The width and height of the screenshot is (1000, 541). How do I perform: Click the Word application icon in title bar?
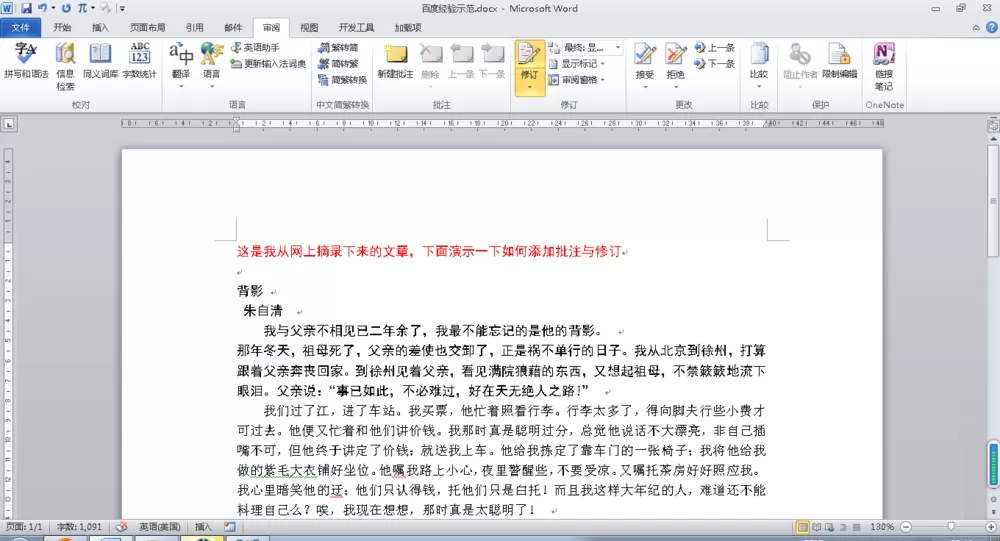[7, 8]
